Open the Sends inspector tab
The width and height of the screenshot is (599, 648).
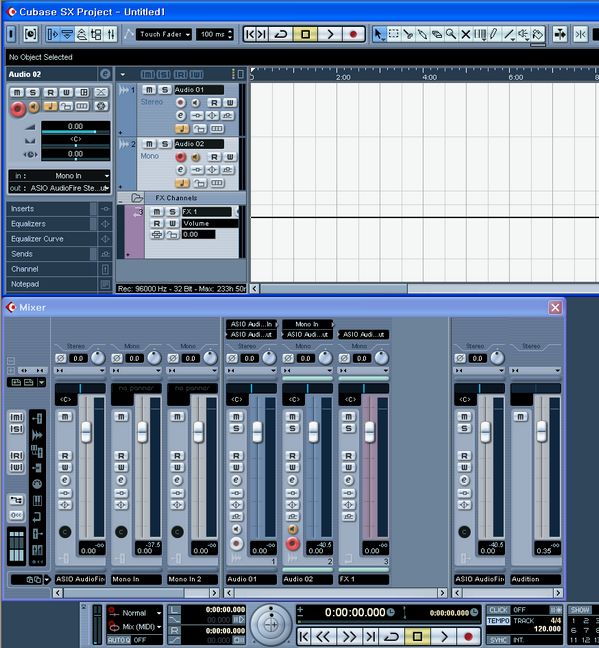(x=52, y=254)
